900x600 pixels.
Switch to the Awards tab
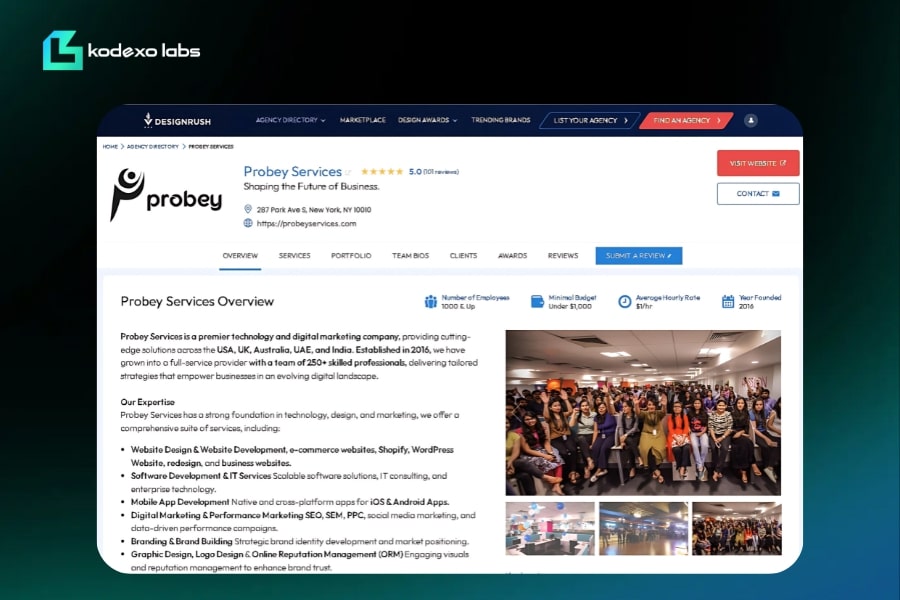(513, 256)
